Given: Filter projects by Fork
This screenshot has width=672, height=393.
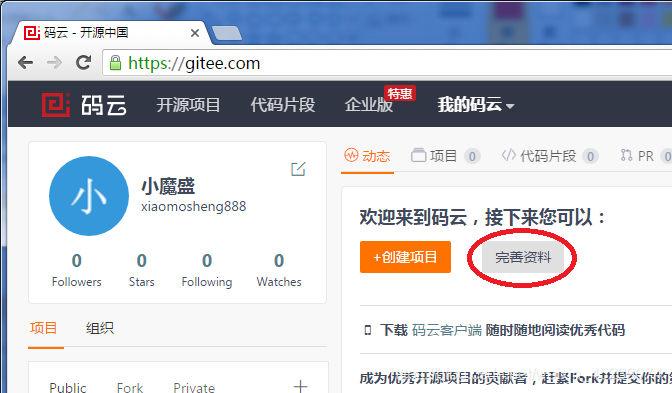Looking at the screenshot, I should pyautogui.click(x=130, y=387).
